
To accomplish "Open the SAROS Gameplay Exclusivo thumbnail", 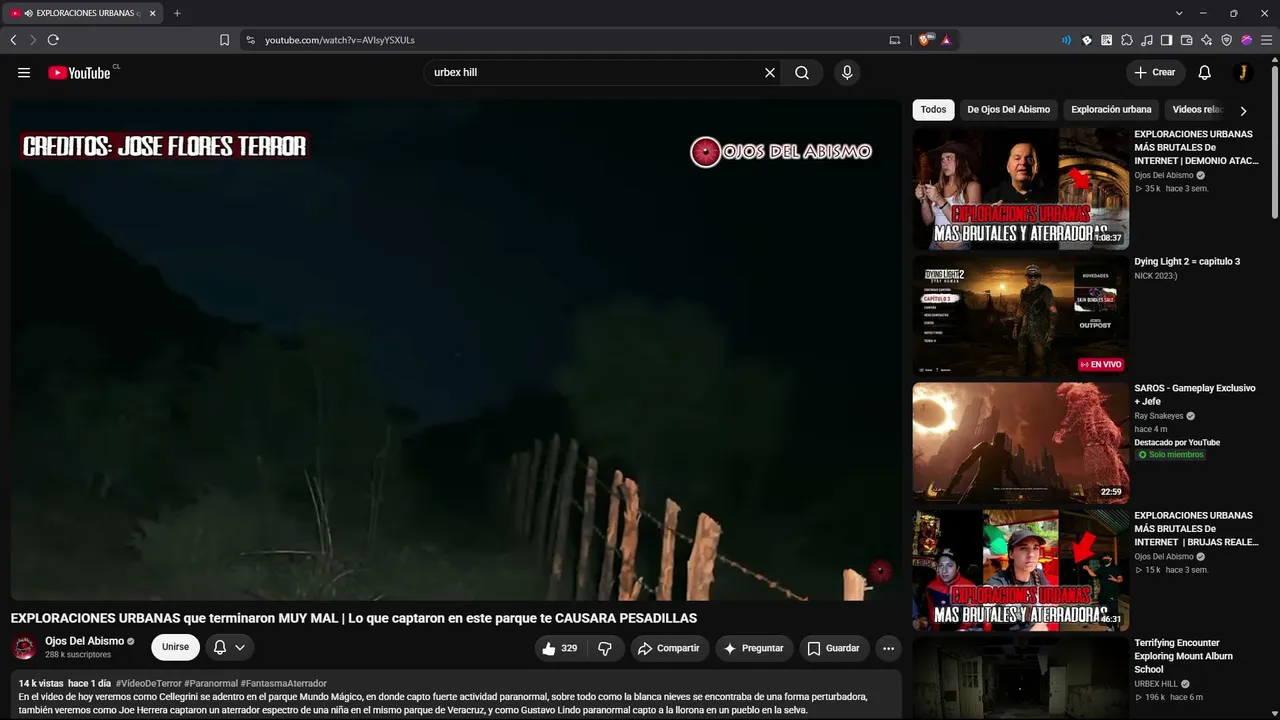I will (x=1020, y=443).
